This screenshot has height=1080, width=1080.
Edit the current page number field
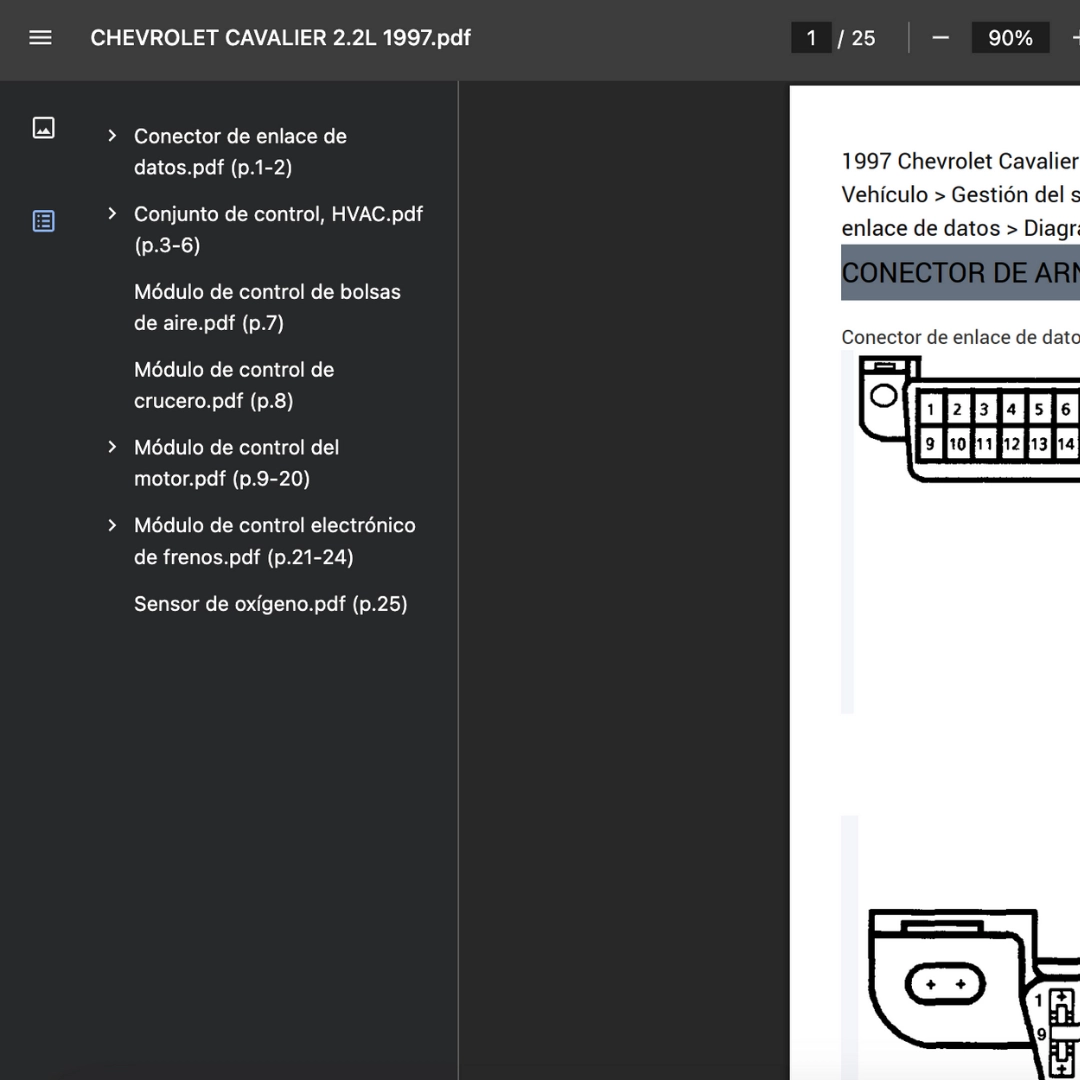[x=811, y=38]
